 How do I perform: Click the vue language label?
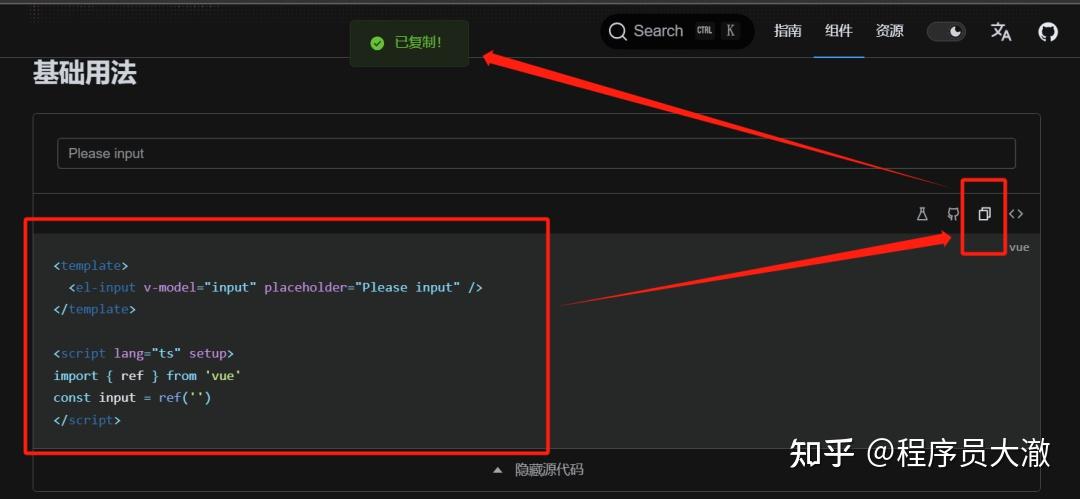pyautogui.click(x=1019, y=247)
